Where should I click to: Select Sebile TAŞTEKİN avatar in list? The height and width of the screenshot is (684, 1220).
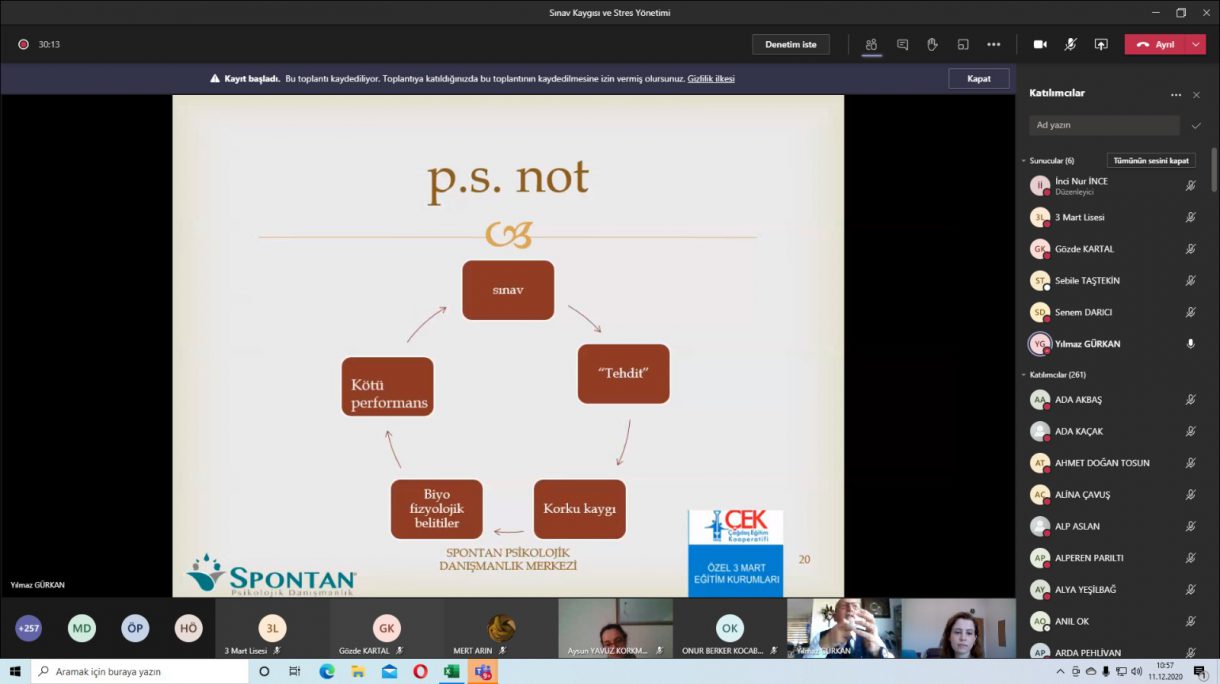(1040, 281)
